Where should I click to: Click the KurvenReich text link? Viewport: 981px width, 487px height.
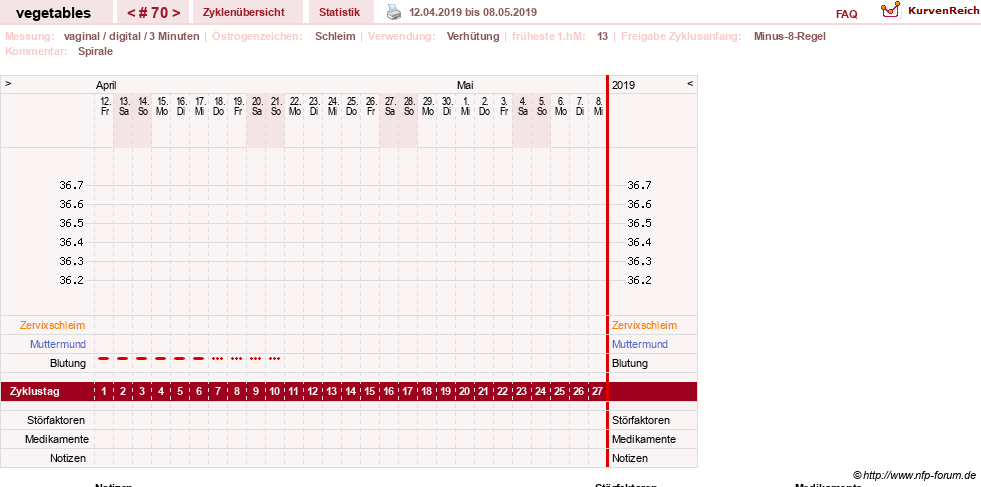pos(943,11)
